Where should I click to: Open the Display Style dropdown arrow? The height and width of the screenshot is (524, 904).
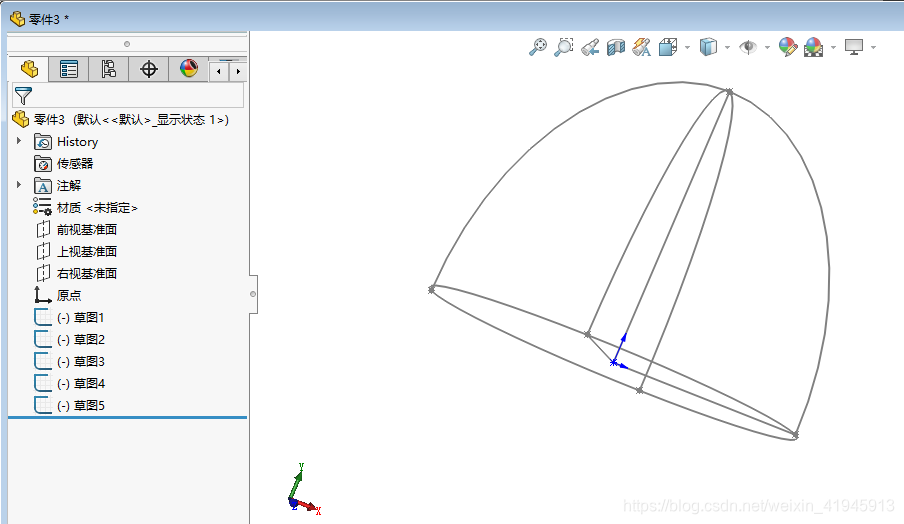click(x=727, y=47)
